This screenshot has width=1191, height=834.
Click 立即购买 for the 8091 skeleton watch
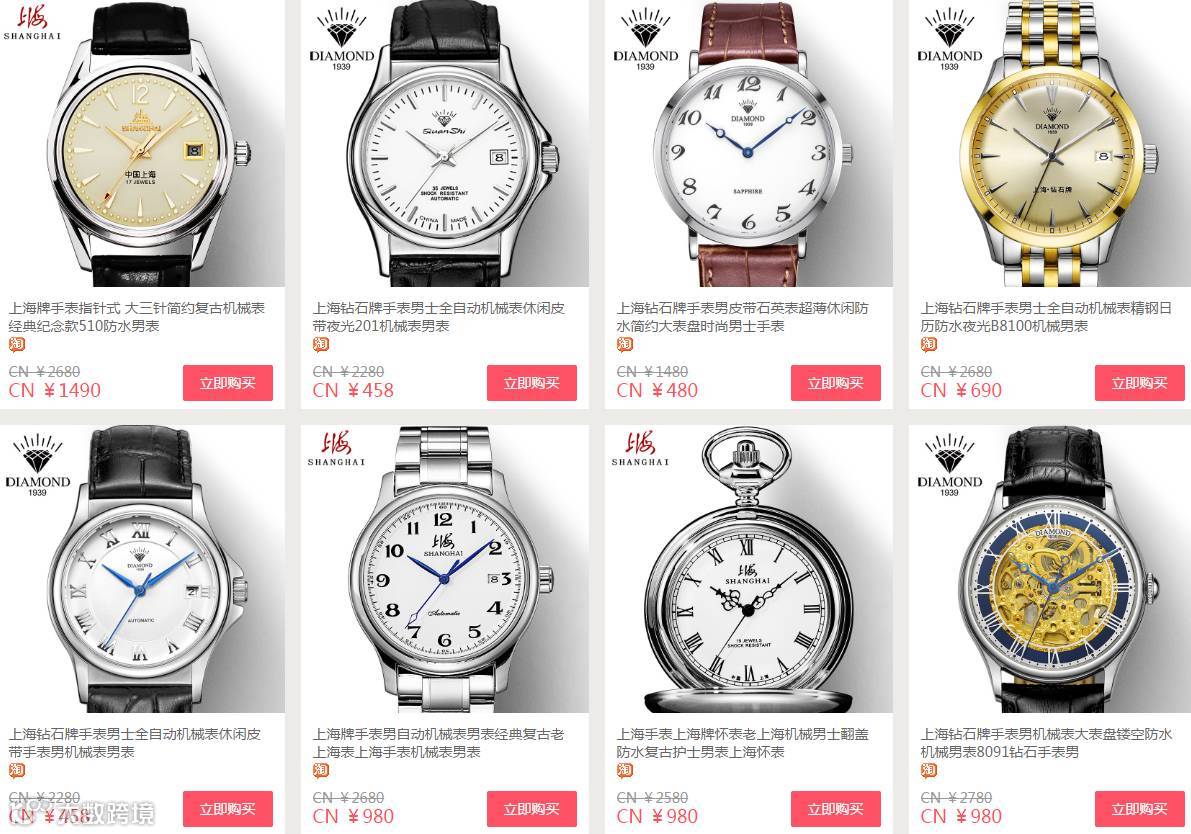click(x=1139, y=809)
